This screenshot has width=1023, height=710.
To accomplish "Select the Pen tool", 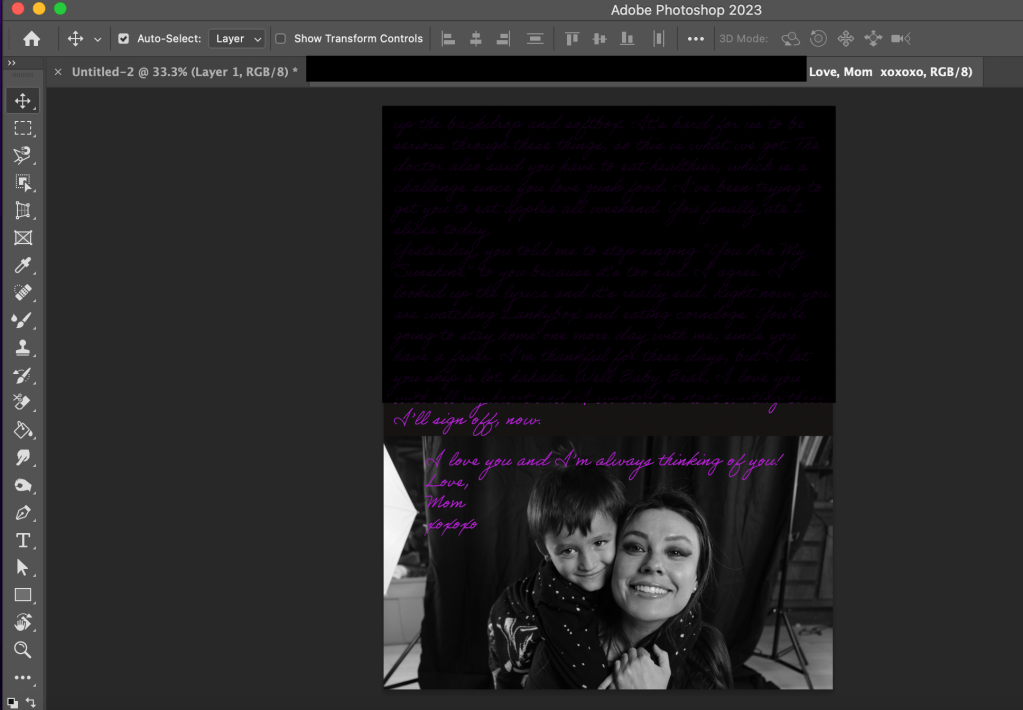I will click(22, 513).
